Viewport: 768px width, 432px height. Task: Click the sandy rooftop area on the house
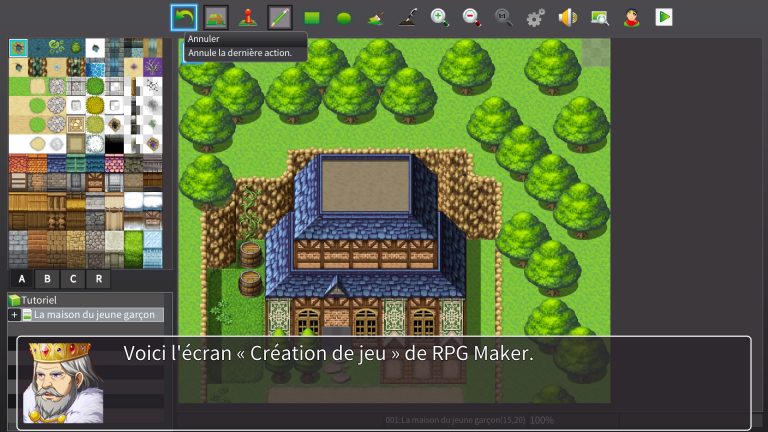point(365,186)
